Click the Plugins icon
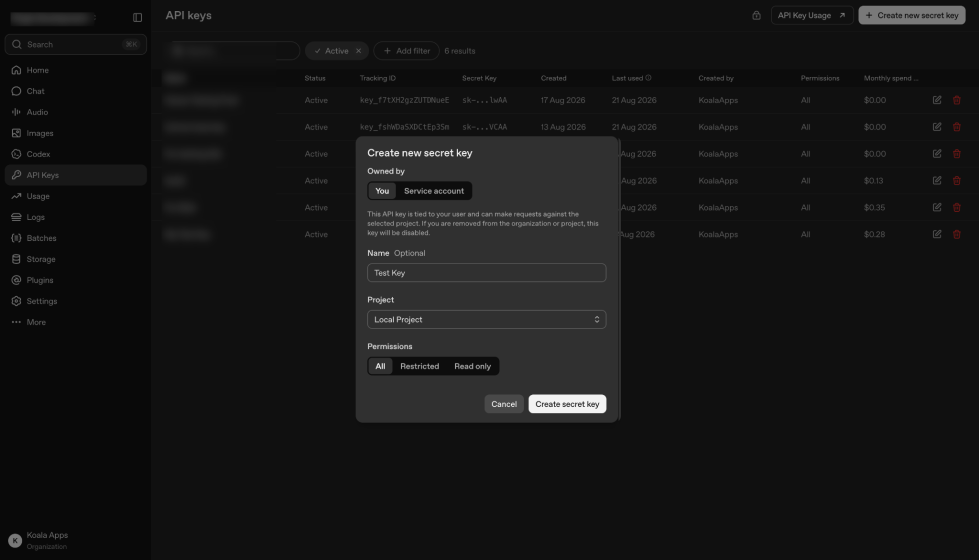The image size is (979, 560). [16, 280]
